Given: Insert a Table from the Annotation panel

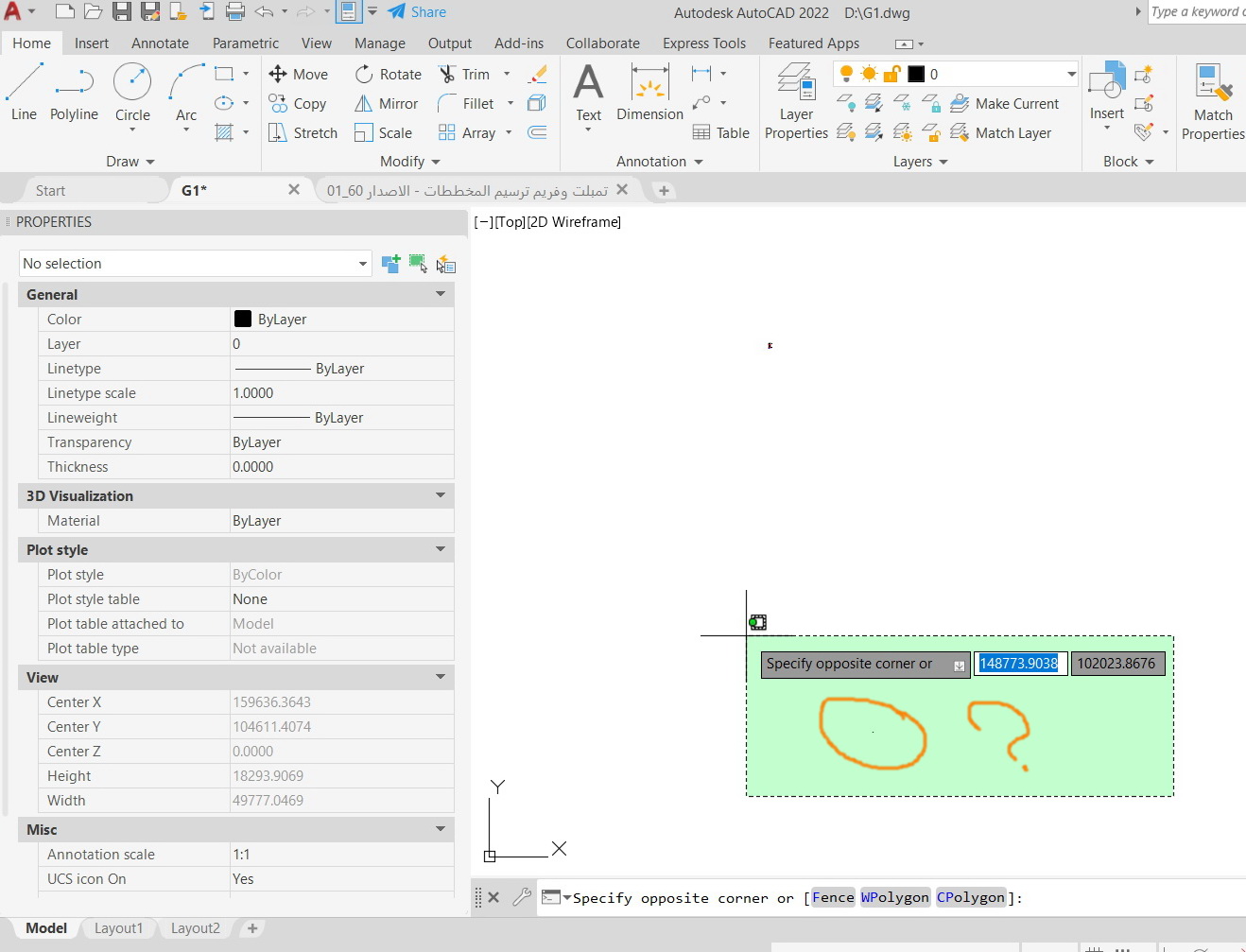Looking at the screenshot, I should tap(720, 132).
